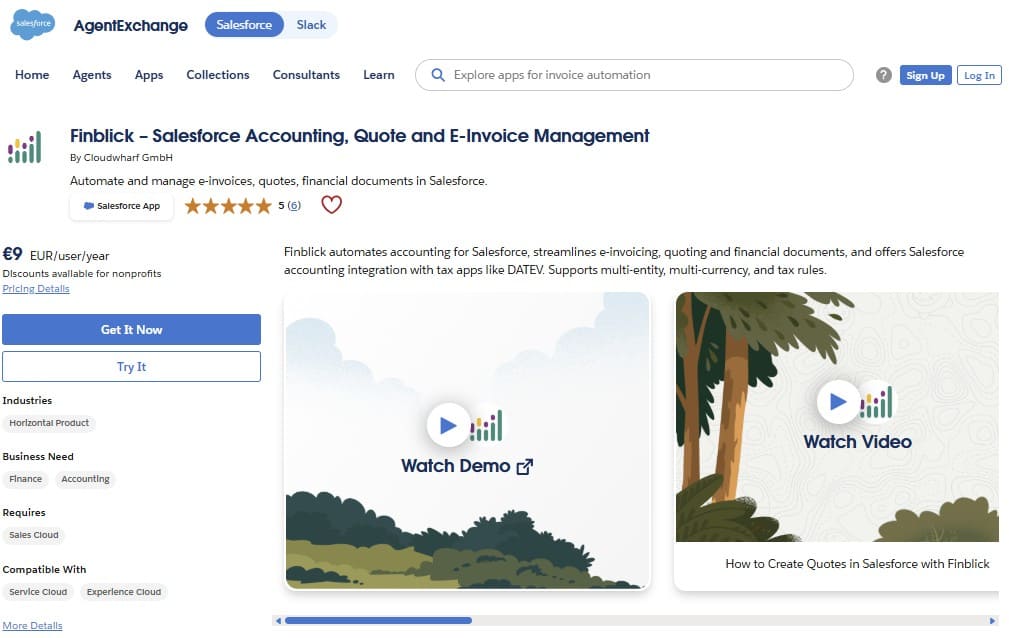
Task: Click left arrow of carousel scrollbar
Action: click(x=278, y=621)
